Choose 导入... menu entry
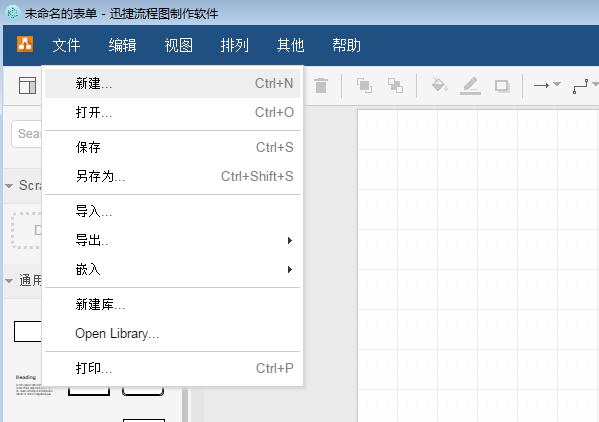The image size is (599, 422). point(172,211)
